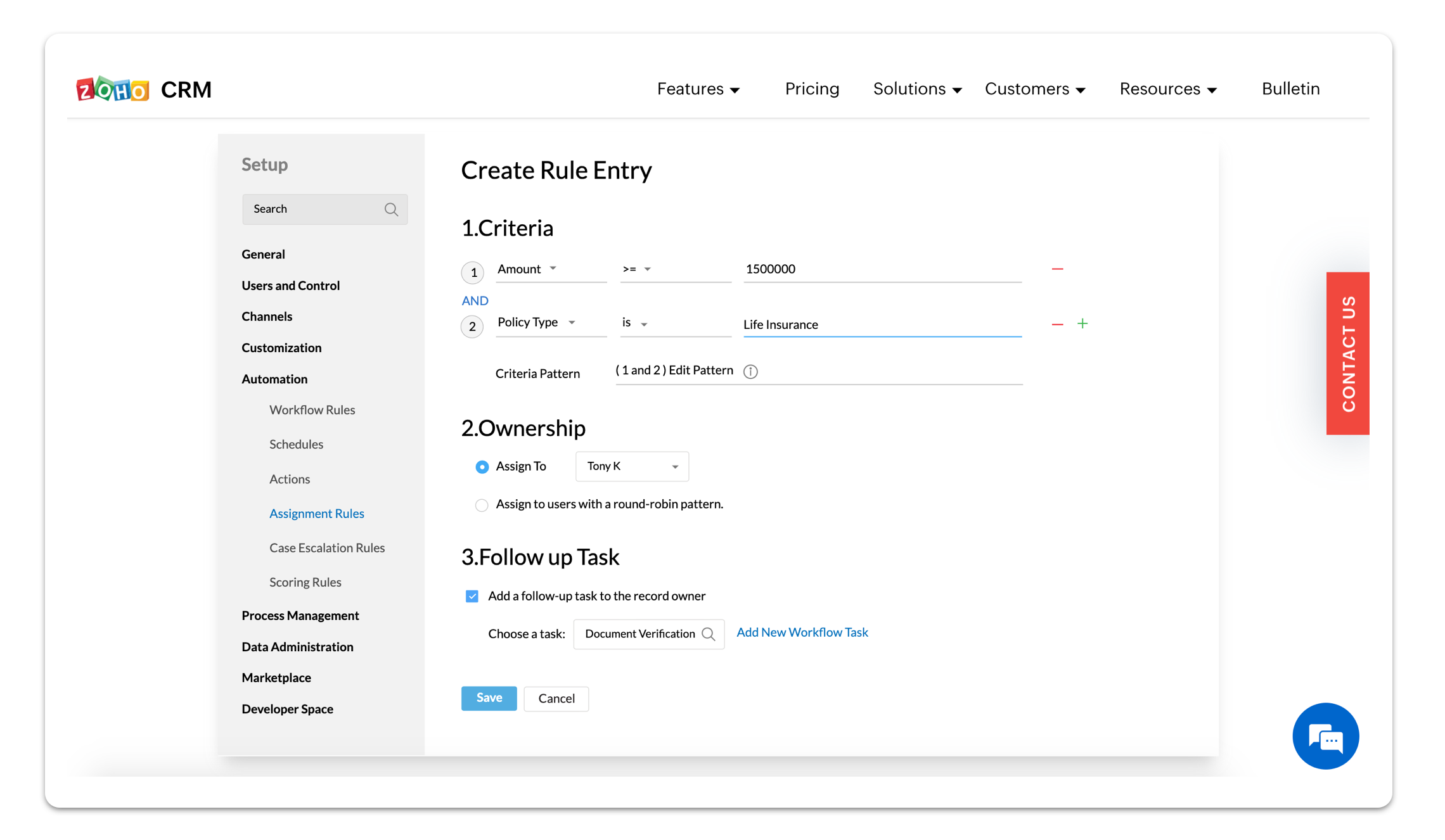Expand the Customers menu
Screen dimensions: 1445x840
(x=1034, y=89)
